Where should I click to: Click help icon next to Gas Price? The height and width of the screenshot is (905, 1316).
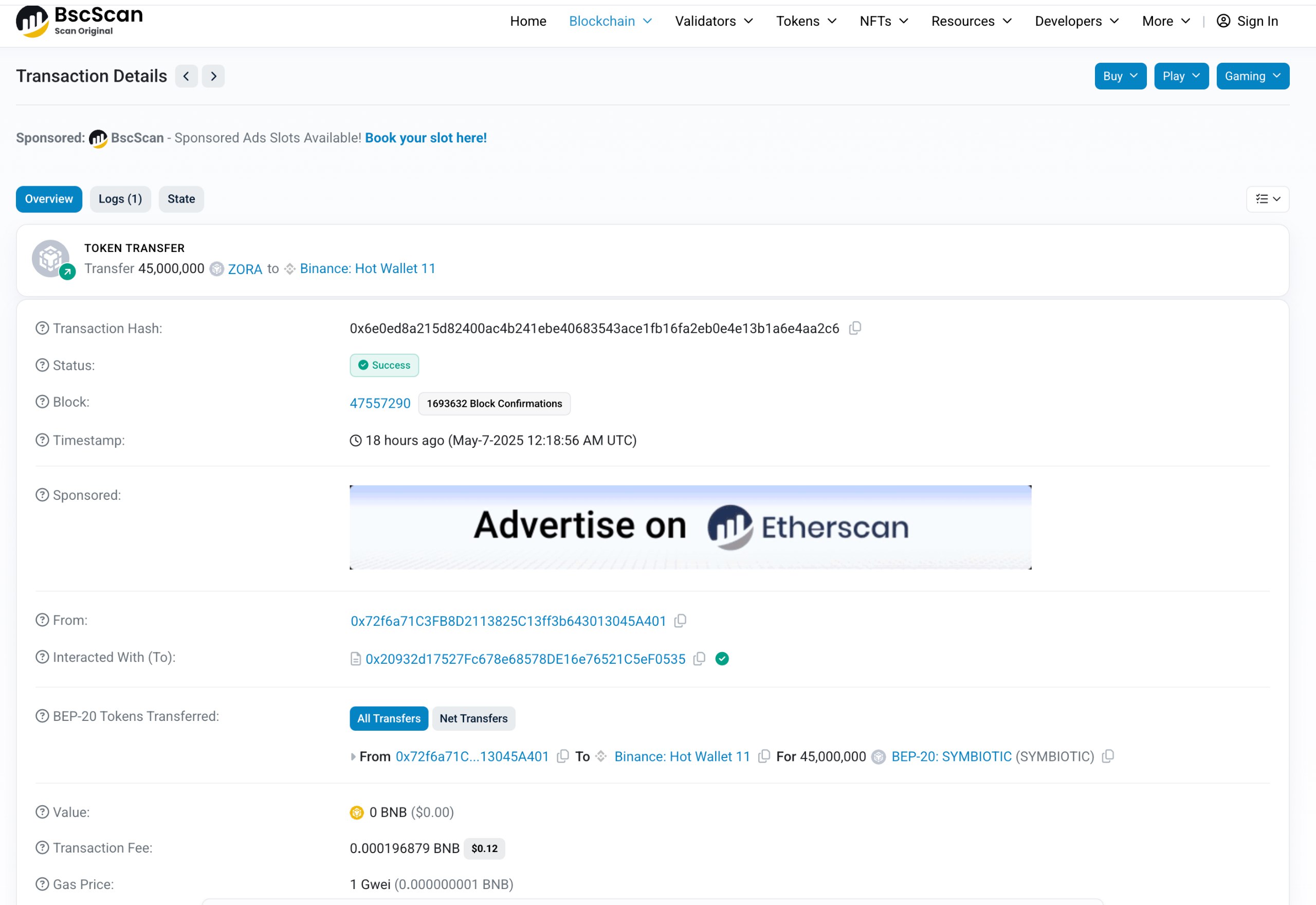click(43, 884)
